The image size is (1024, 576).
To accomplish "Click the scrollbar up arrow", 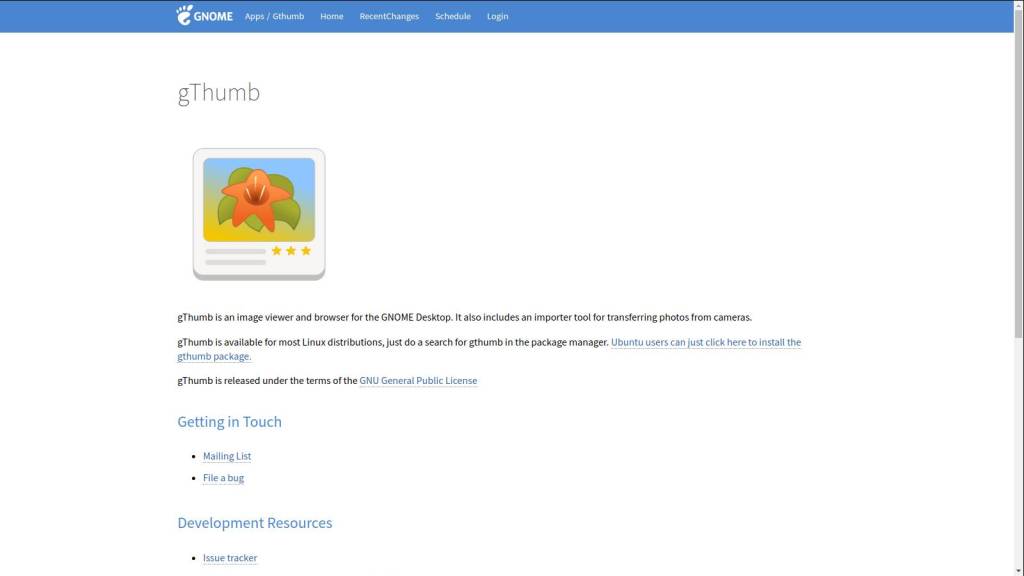I will 1018,4.
